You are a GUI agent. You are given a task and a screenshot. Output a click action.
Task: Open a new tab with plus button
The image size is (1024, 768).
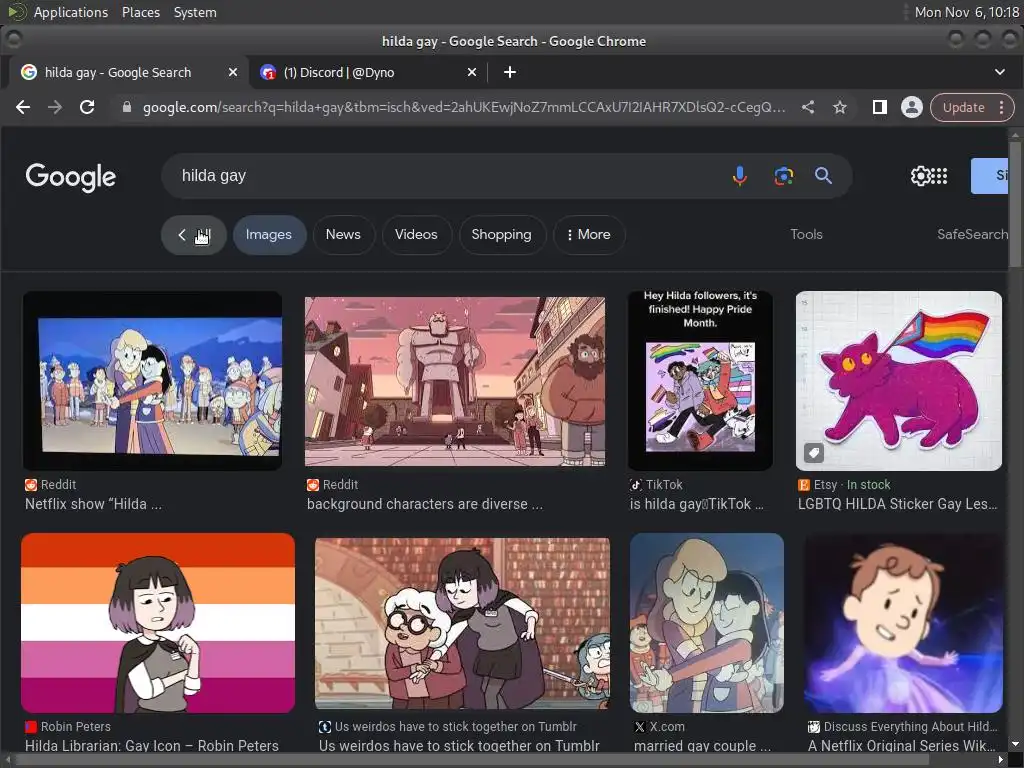click(x=510, y=72)
